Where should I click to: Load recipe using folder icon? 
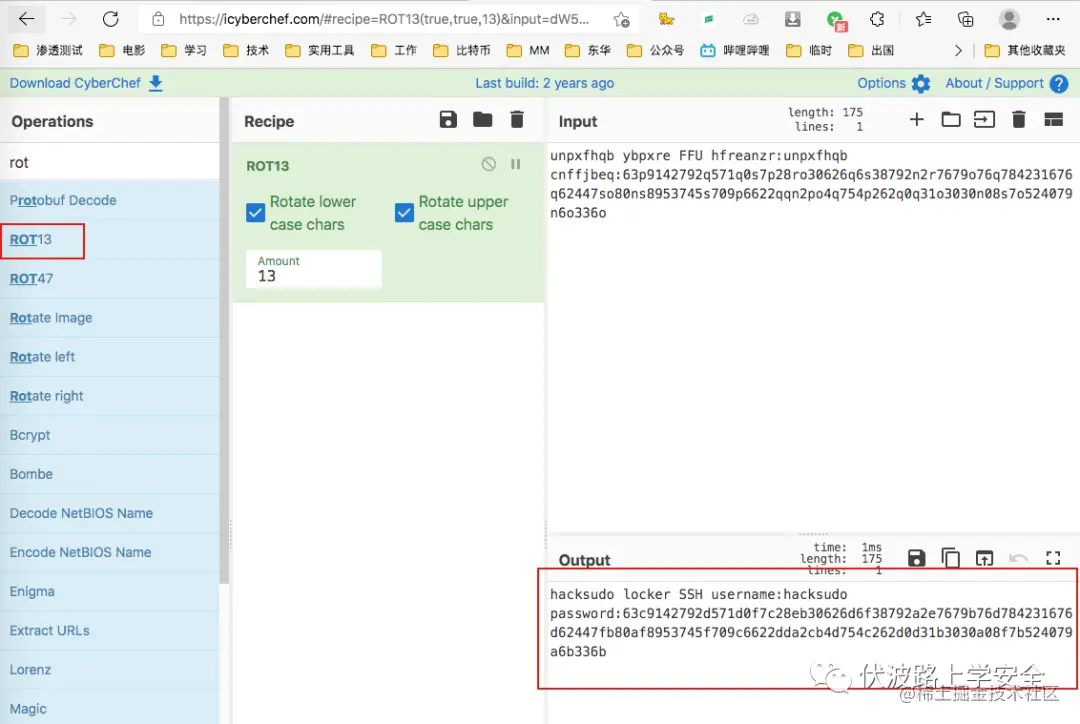point(482,119)
